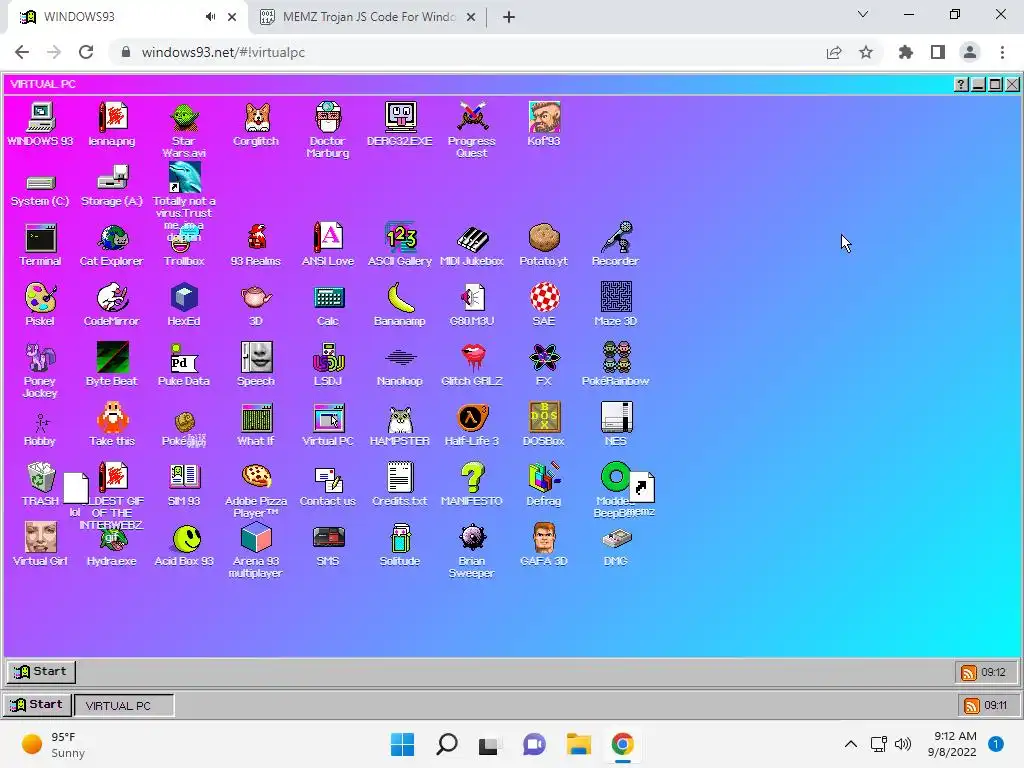This screenshot has width=1024, height=768.
Task: Open the Doctor Marburg icon
Action: point(328,118)
